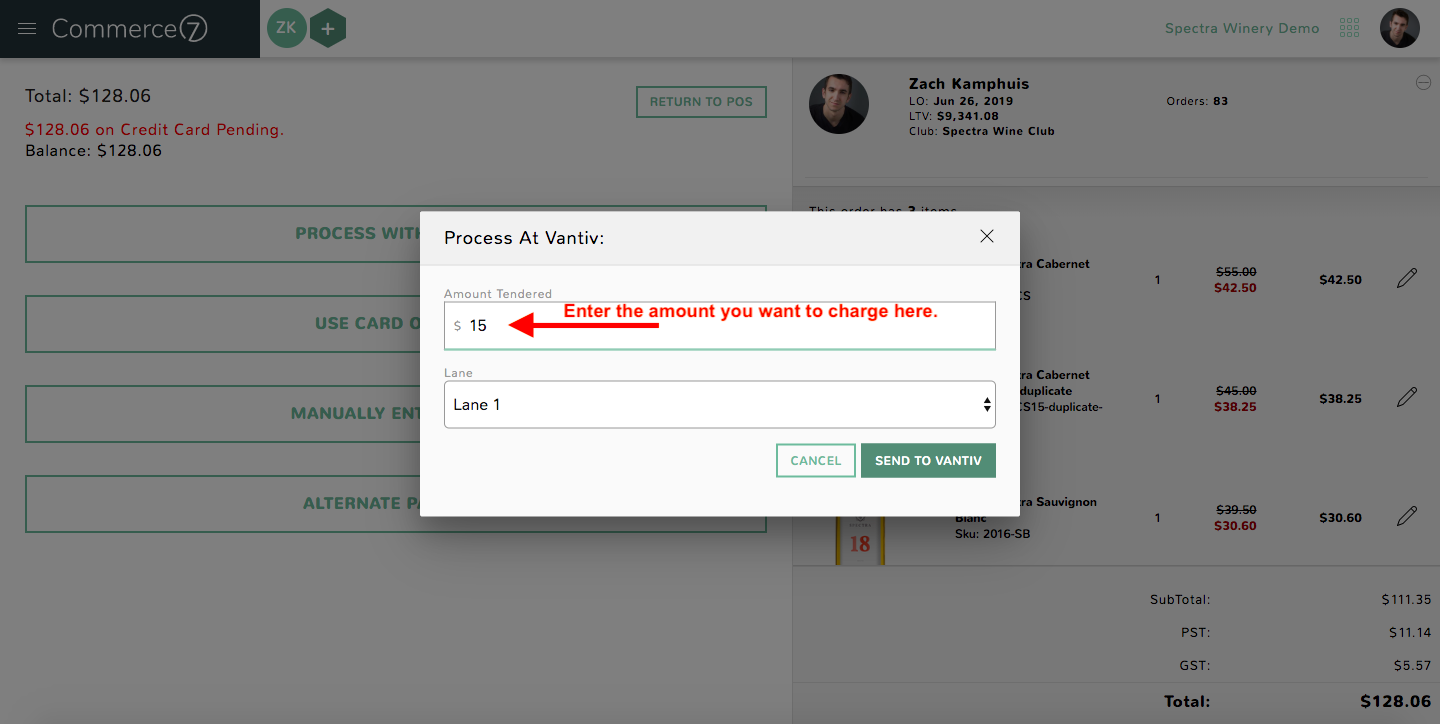Viewport: 1440px width, 724px height.
Task: Click Zach Kamphuis customer photo
Action: pyautogui.click(x=838, y=104)
